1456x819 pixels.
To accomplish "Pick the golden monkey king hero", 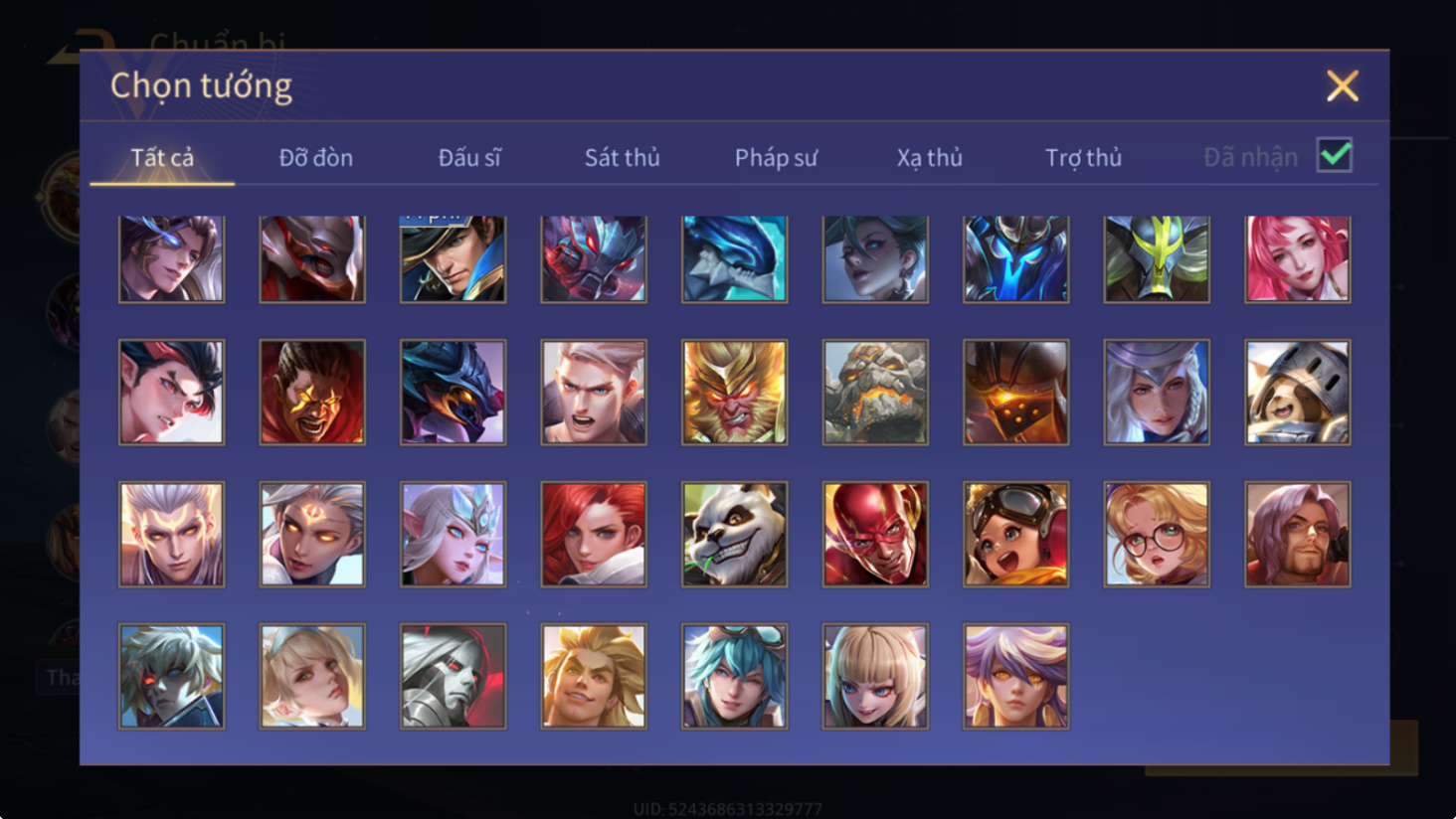I will [734, 392].
